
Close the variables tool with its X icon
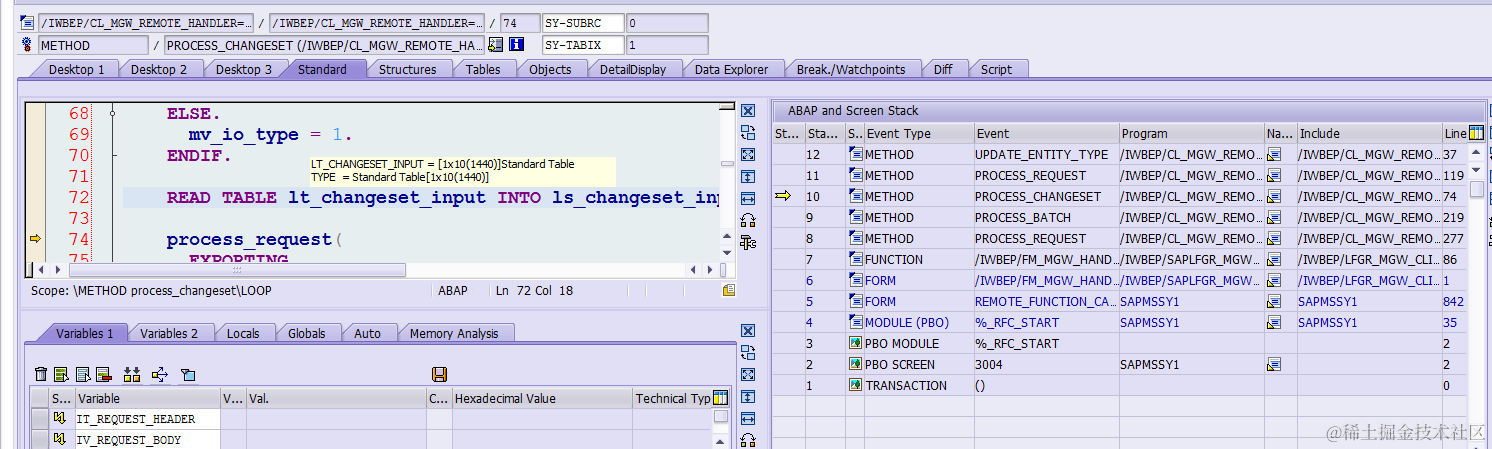pos(747,331)
